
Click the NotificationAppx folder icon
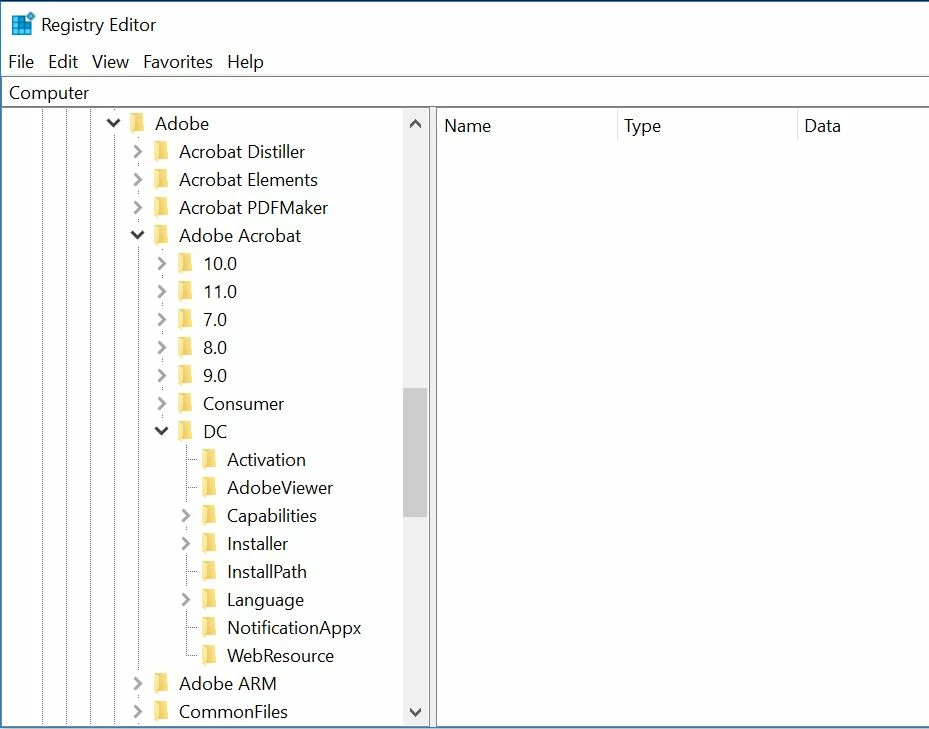point(210,628)
